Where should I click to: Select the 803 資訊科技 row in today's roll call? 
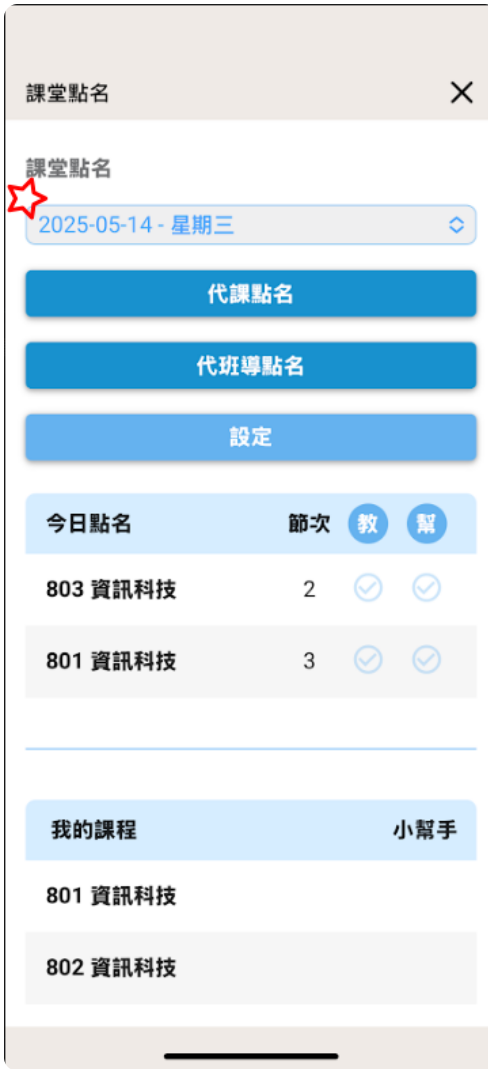click(x=251, y=589)
